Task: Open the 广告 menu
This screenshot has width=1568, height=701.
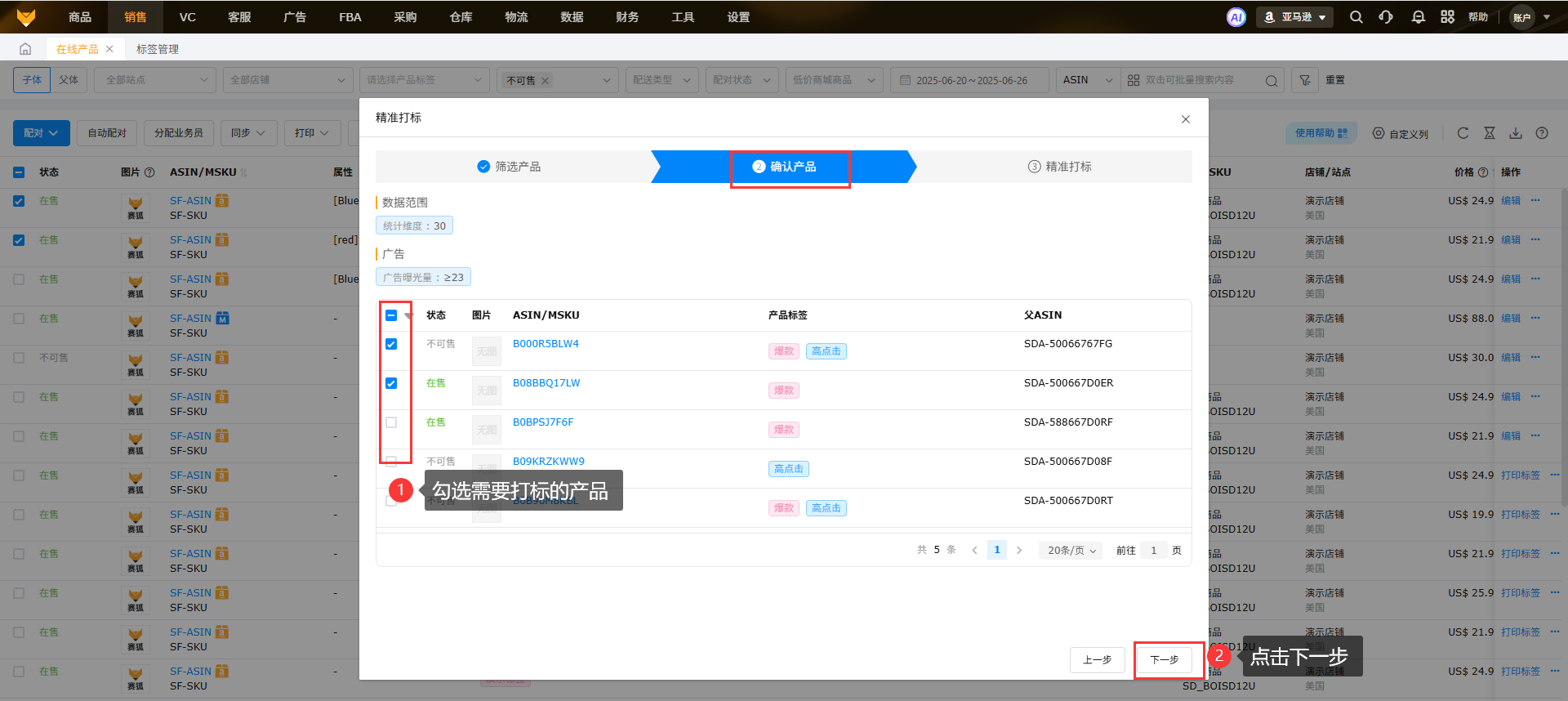Action: coord(295,17)
